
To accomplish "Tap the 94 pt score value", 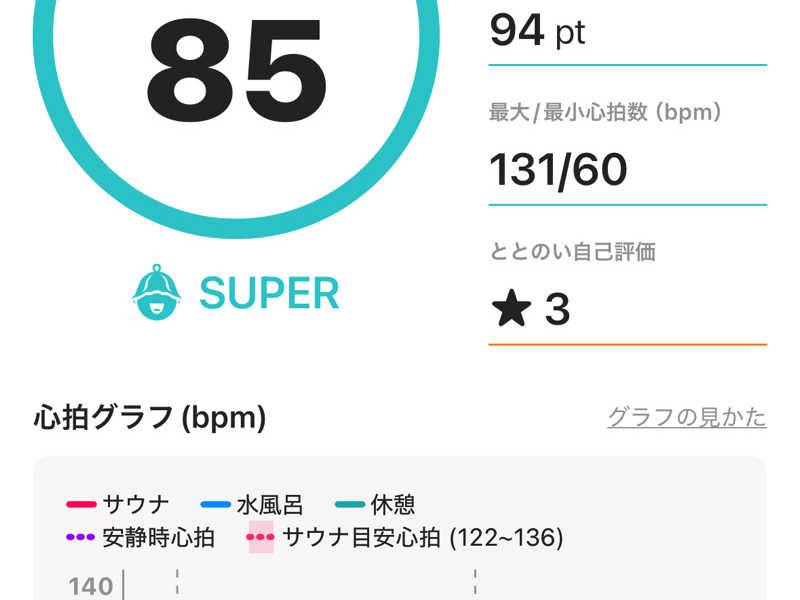I will 537,32.
